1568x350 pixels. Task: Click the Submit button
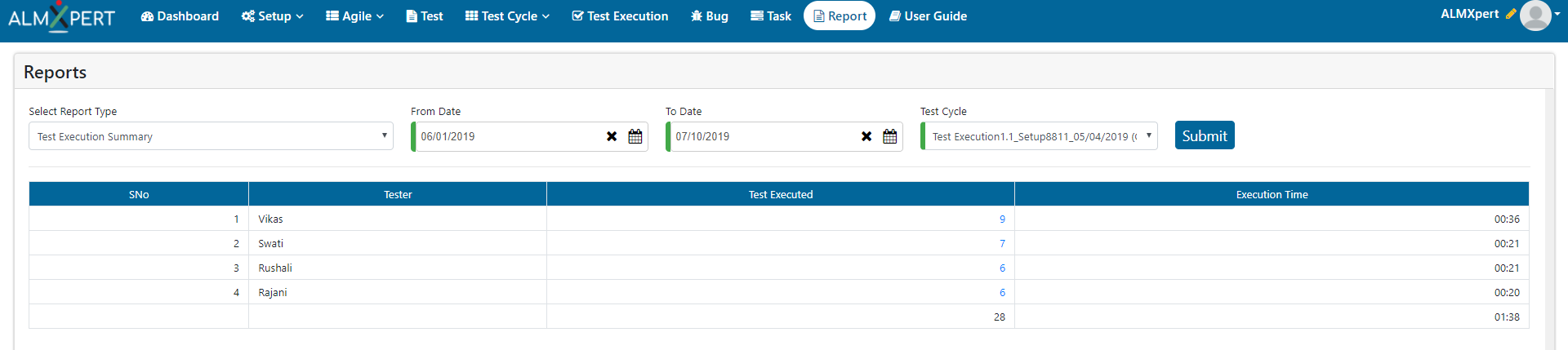pyautogui.click(x=1205, y=135)
